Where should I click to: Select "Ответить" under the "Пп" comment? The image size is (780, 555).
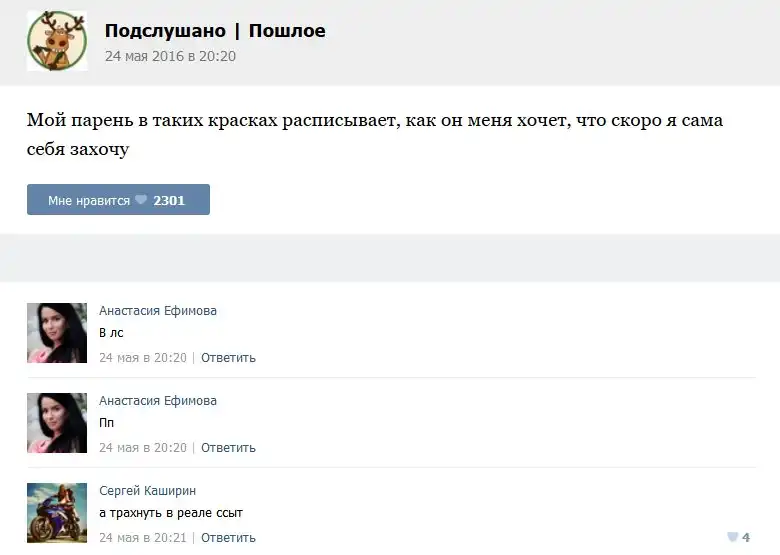pos(228,447)
